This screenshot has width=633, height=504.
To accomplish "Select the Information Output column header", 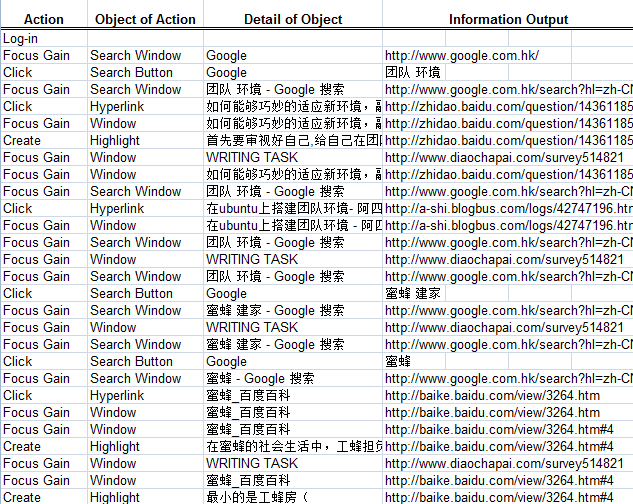I will (x=508, y=19).
